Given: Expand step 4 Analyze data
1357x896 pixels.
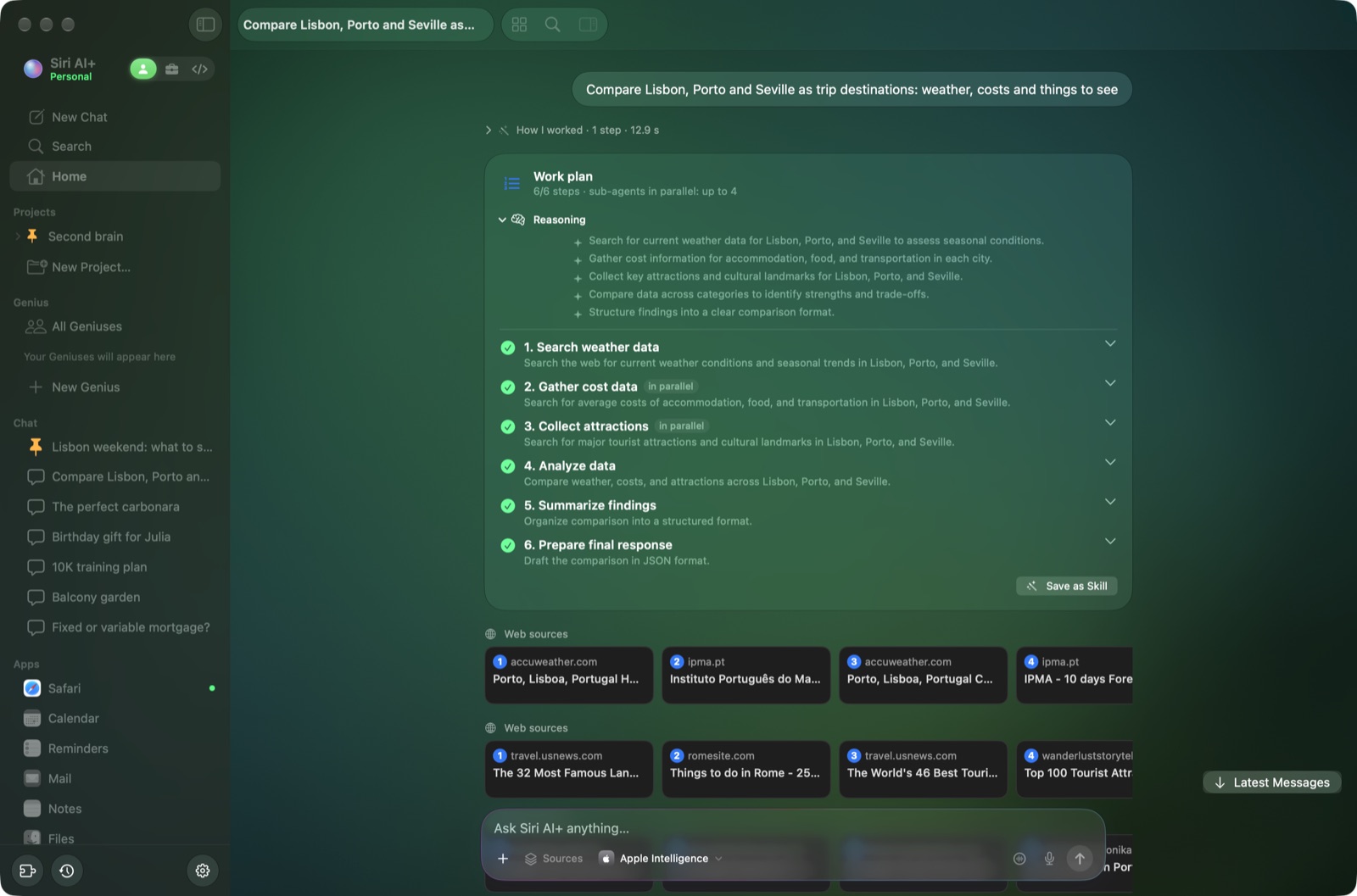Looking at the screenshot, I should point(1110,462).
